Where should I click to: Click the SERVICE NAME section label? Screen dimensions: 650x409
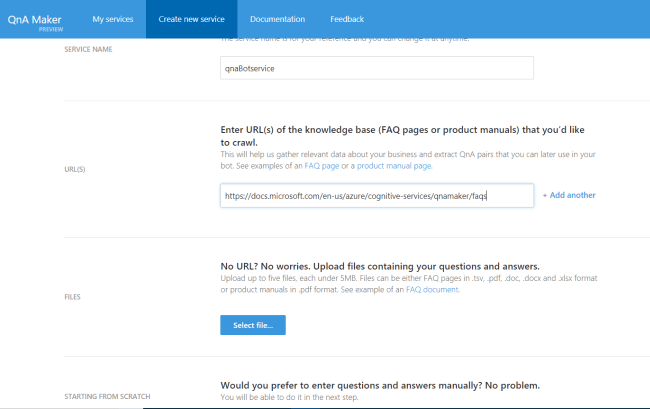[x=88, y=48]
